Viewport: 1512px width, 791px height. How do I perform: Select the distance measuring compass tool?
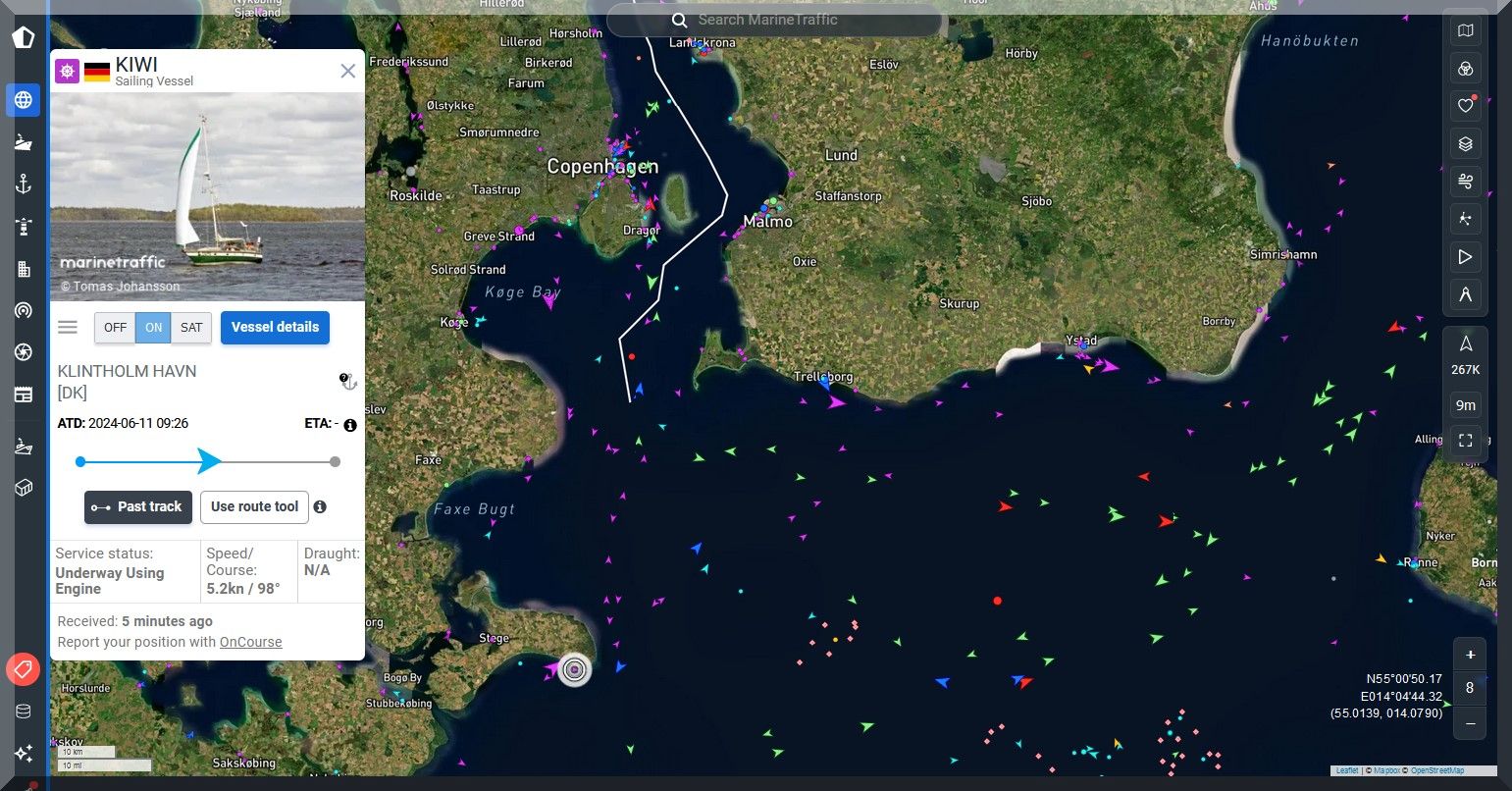(x=1465, y=294)
